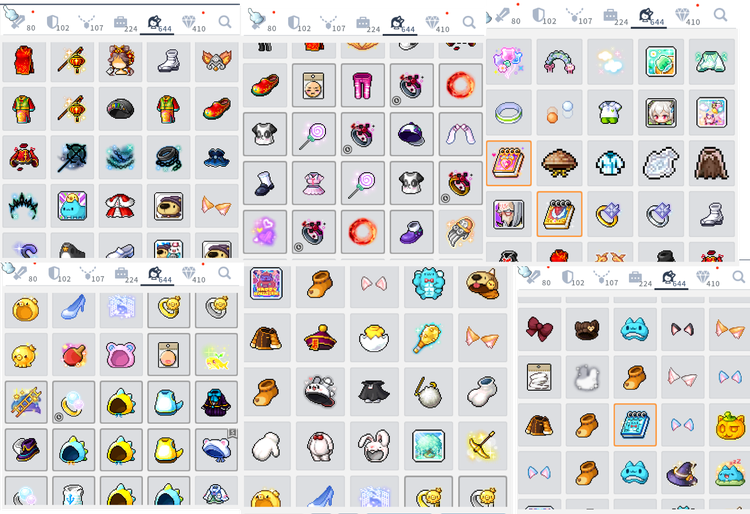Select the sparkling yellow fish item

point(217,355)
